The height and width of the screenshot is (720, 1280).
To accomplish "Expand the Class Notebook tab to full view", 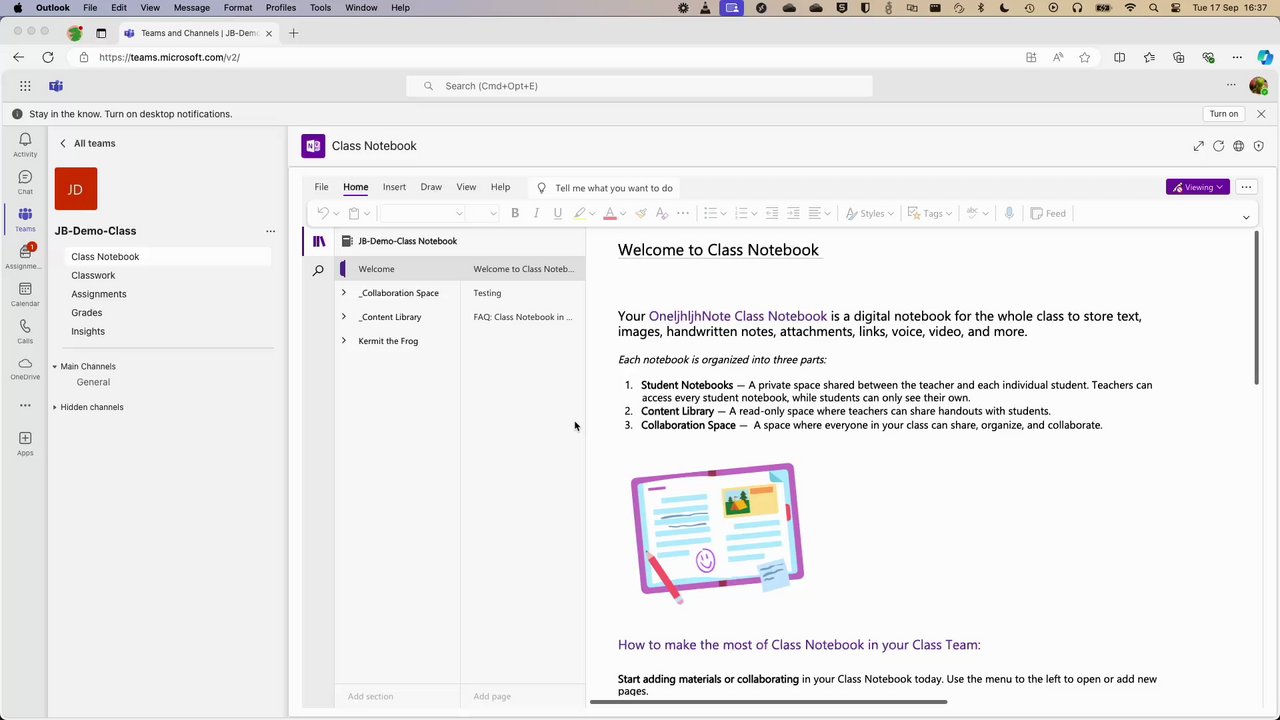I will pyautogui.click(x=1198, y=146).
